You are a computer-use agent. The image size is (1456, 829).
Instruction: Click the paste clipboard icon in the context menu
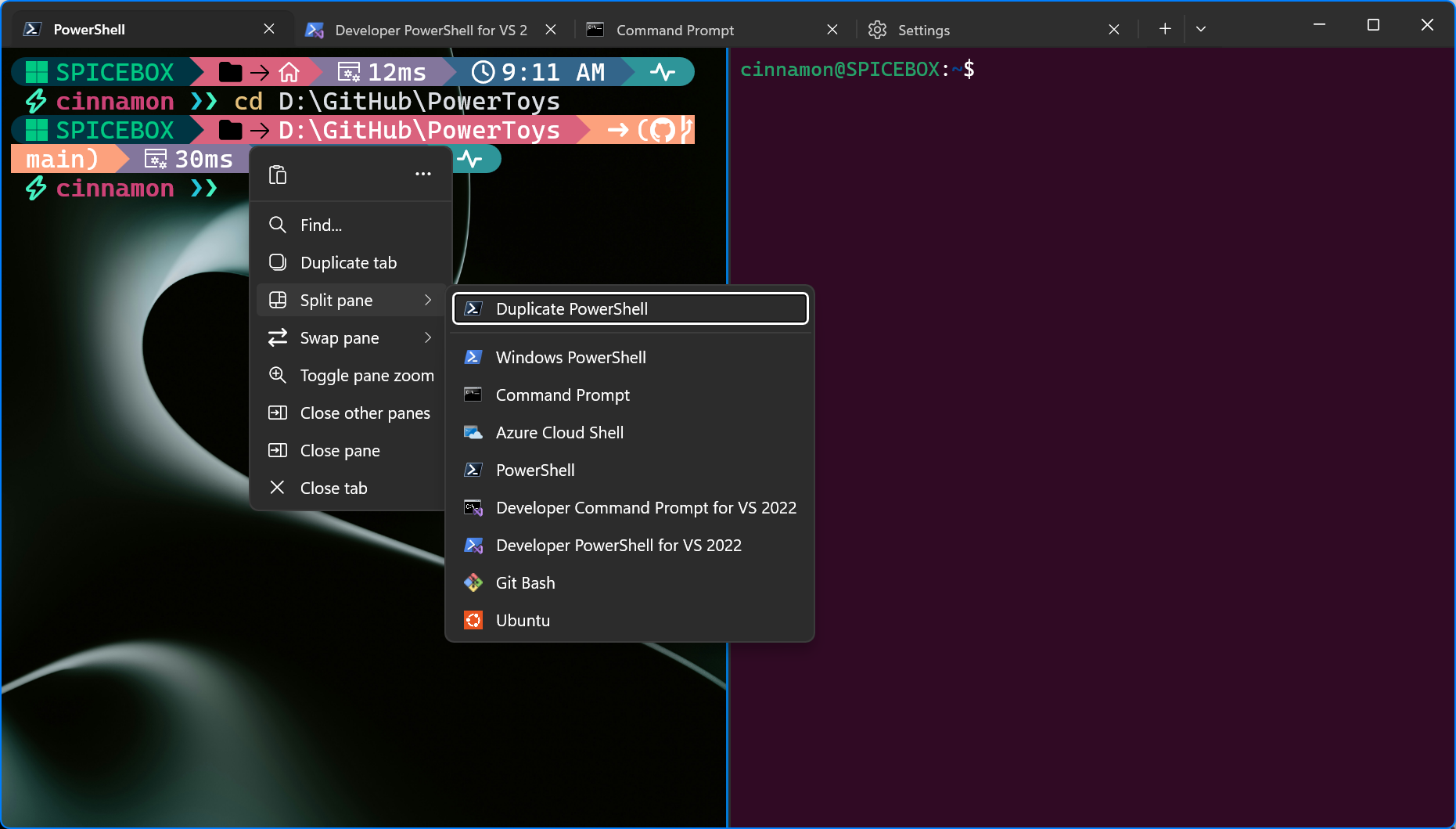(x=278, y=175)
